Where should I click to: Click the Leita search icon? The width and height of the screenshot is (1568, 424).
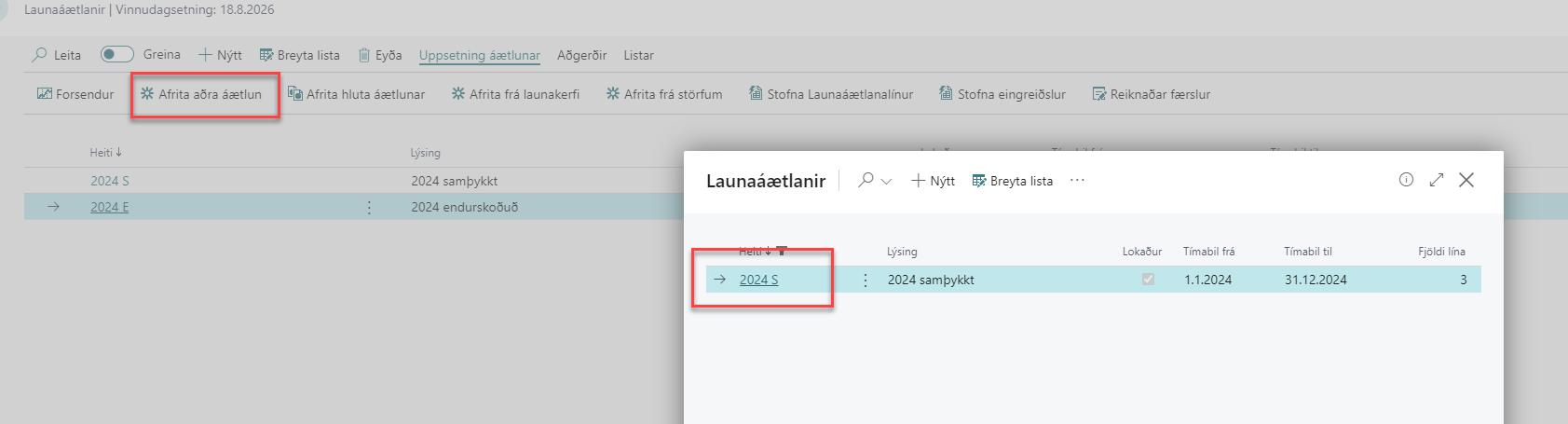39,55
